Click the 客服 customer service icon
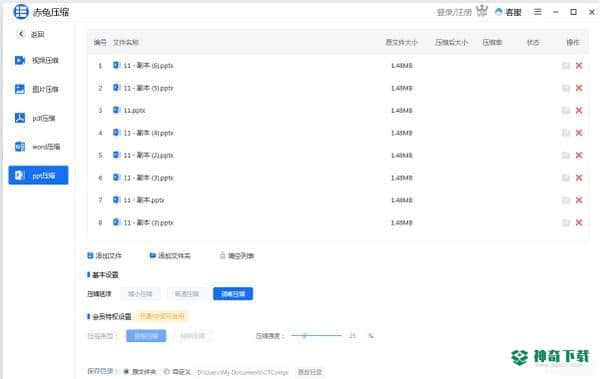Viewport: 600px width, 379px height. pos(498,12)
